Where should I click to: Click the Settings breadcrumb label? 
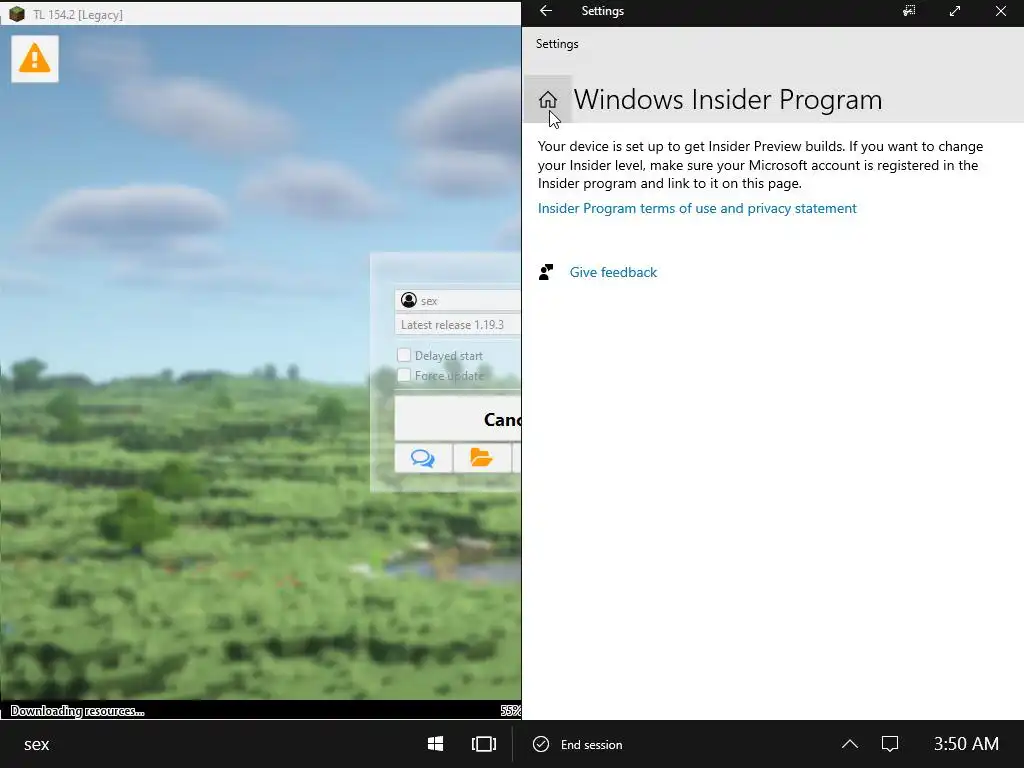coord(557,44)
